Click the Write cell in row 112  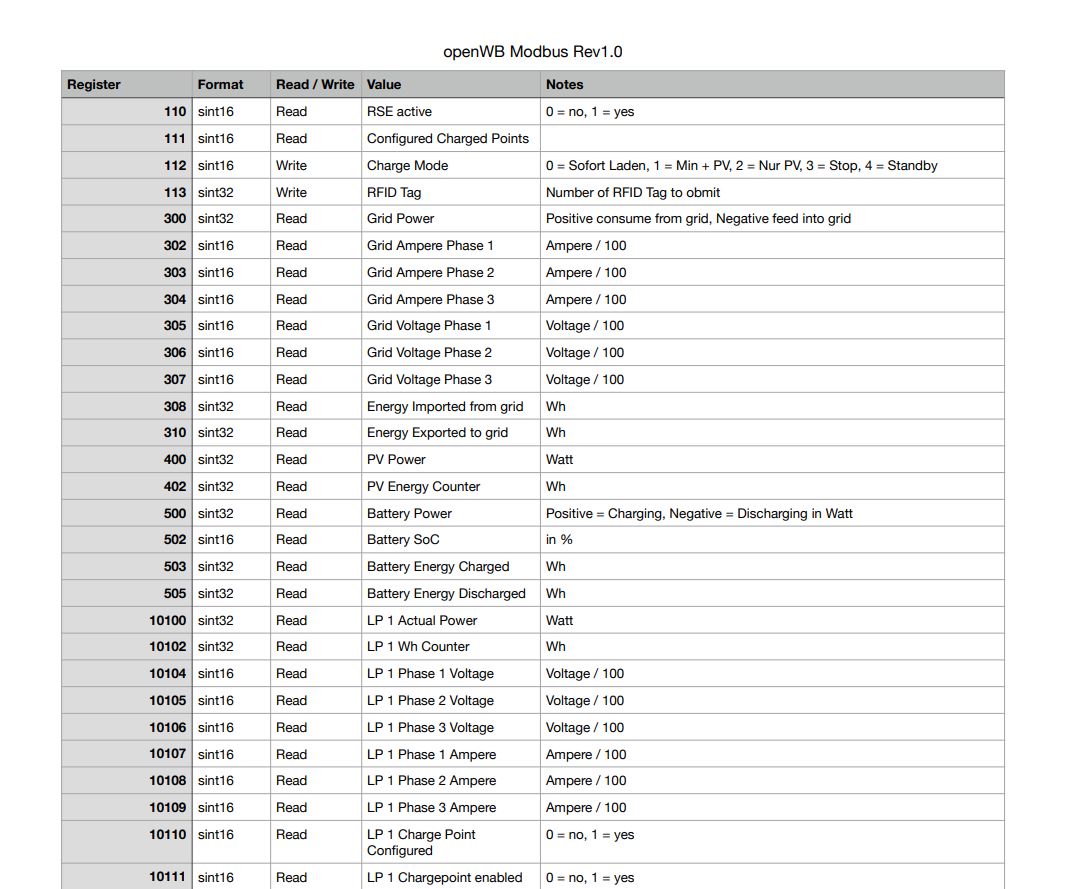tap(315, 166)
